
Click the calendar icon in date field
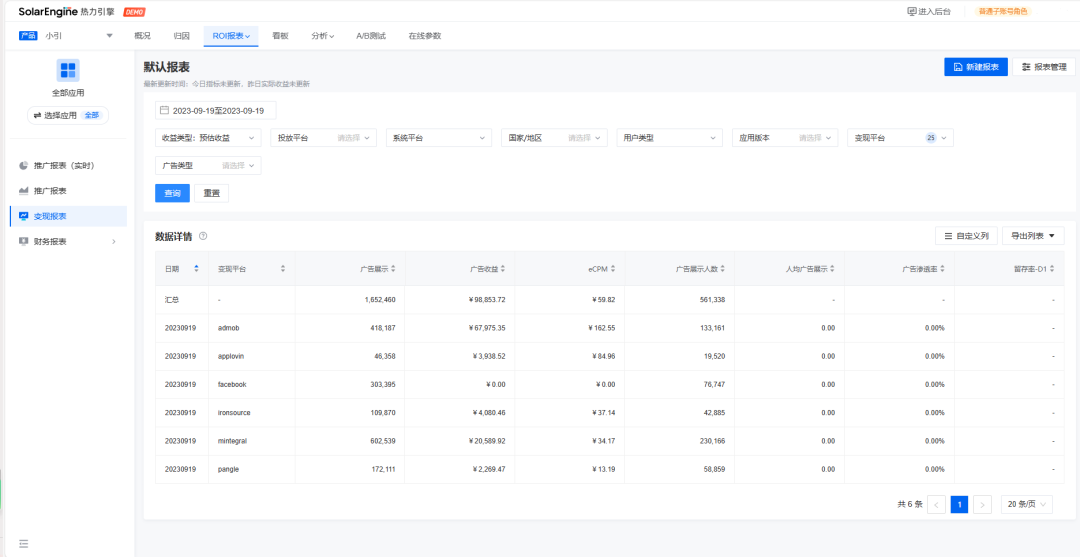(x=164, y=110)
